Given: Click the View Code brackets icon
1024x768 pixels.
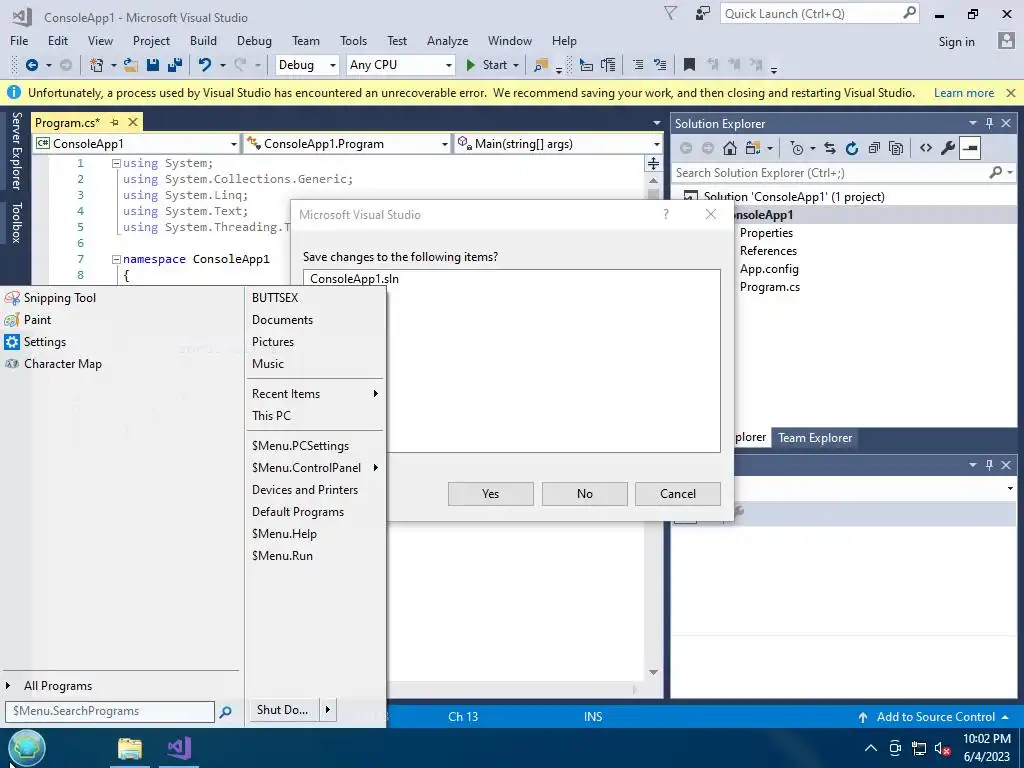Looking at the screenshot, I should pyautogui.click(x=926, y=148).
